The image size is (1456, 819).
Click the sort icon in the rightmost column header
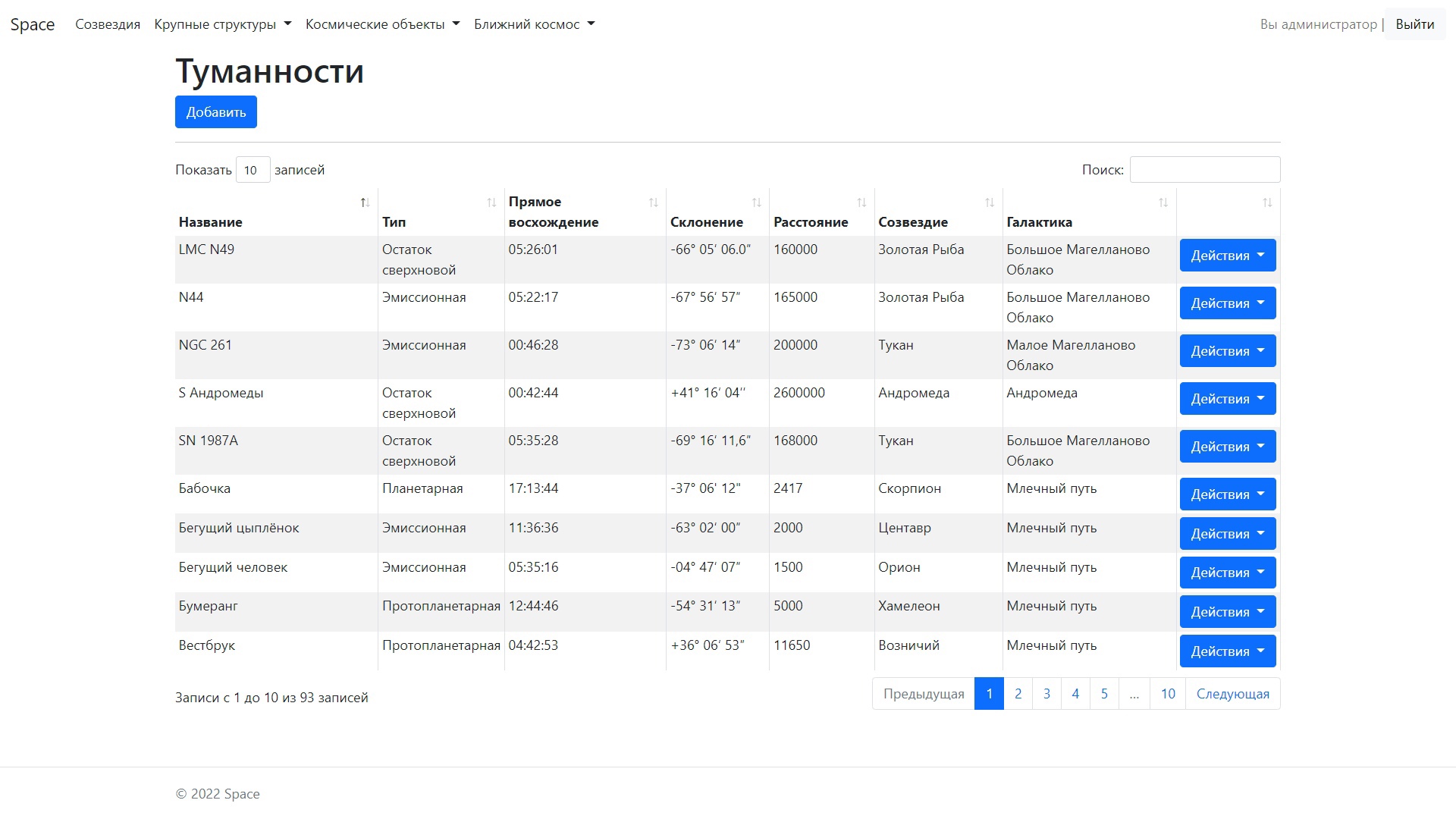1266,202
